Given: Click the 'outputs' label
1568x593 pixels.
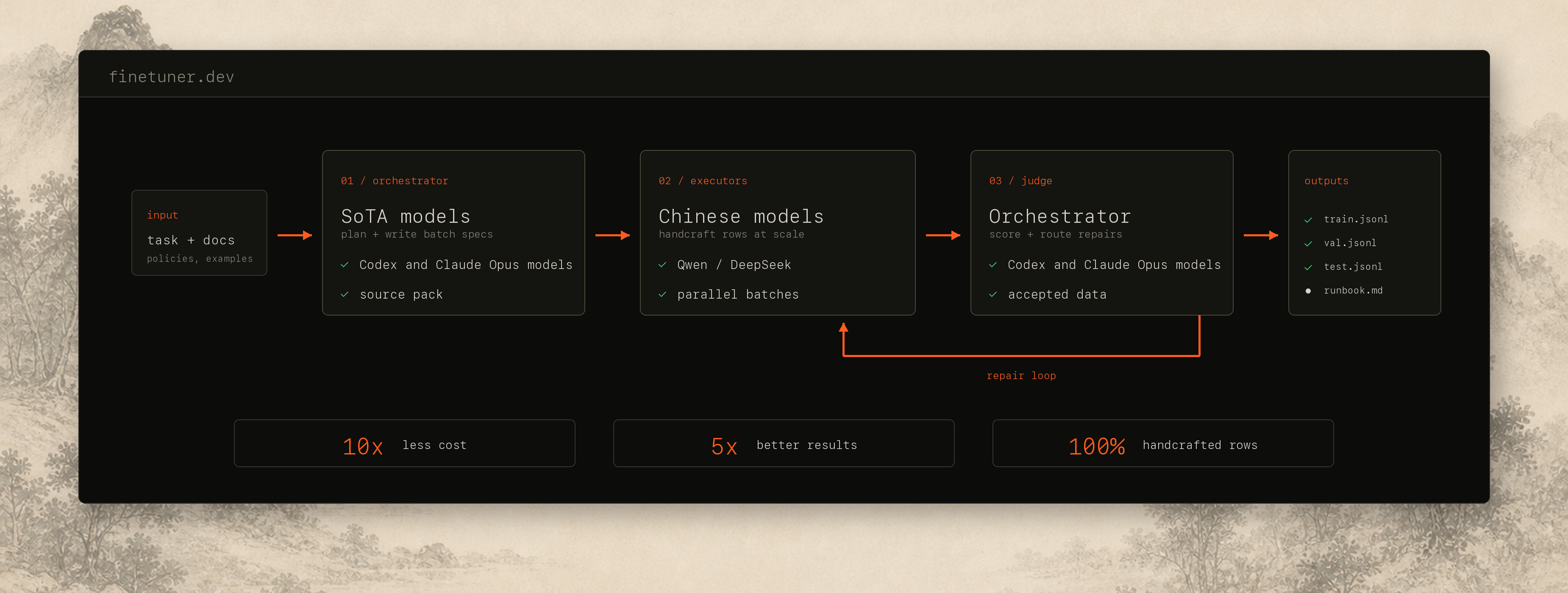Looking at the screenshot, I should (x=1326, y=180).
